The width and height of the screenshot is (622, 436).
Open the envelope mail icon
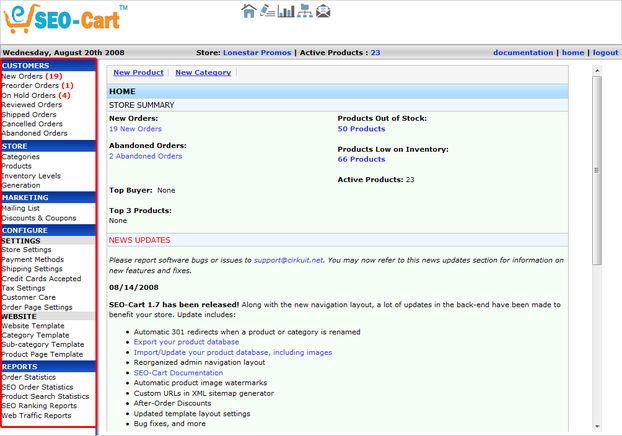pyautogui.click(x=323, y=11)
